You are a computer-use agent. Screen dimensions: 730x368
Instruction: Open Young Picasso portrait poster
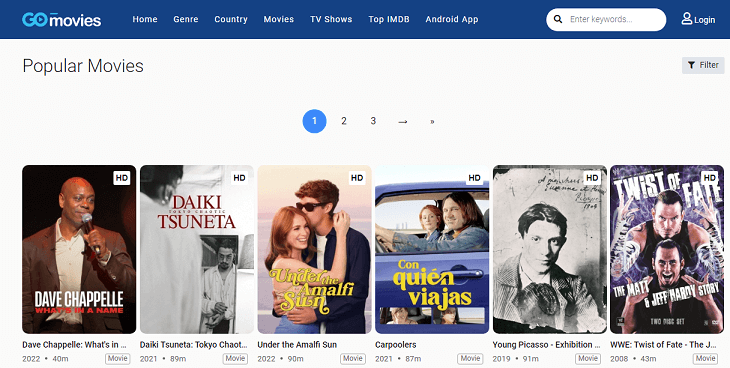(550, 249)
